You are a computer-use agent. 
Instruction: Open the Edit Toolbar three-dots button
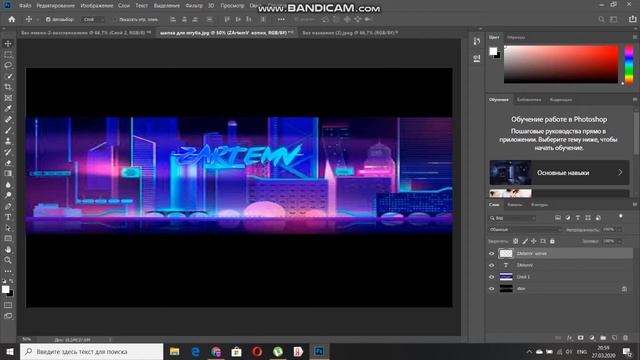(8, 271)
